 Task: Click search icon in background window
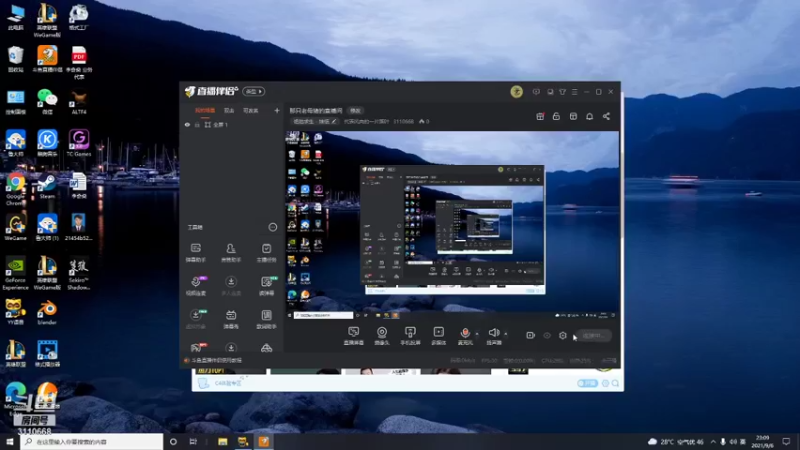click(615, 383)
